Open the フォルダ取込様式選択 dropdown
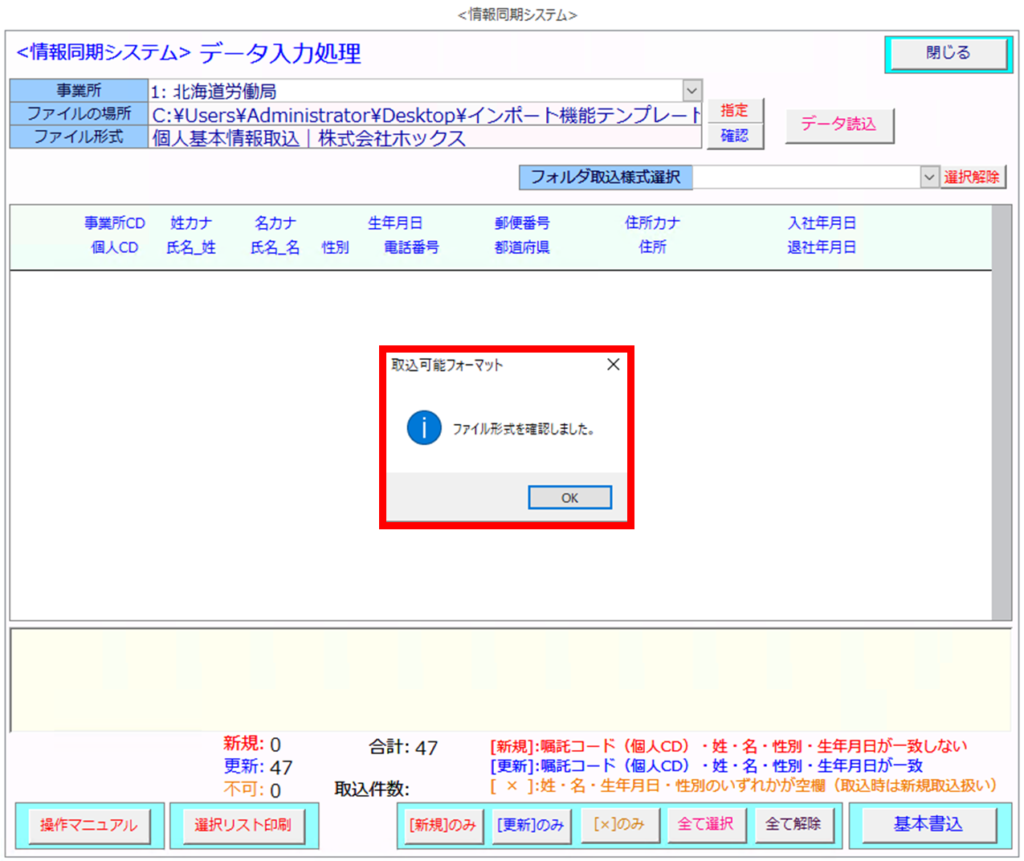The width and height of the screenshot is (1024, 861). coord(929,177)
